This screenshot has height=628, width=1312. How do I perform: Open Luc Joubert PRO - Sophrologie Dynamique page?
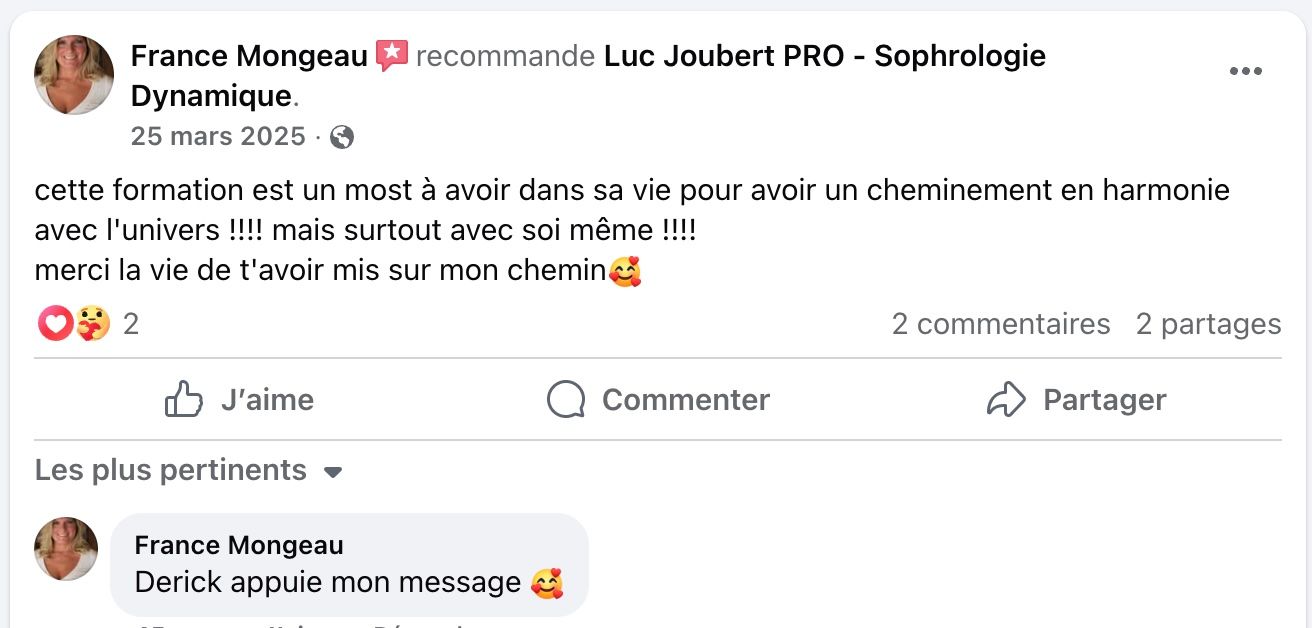824,57
